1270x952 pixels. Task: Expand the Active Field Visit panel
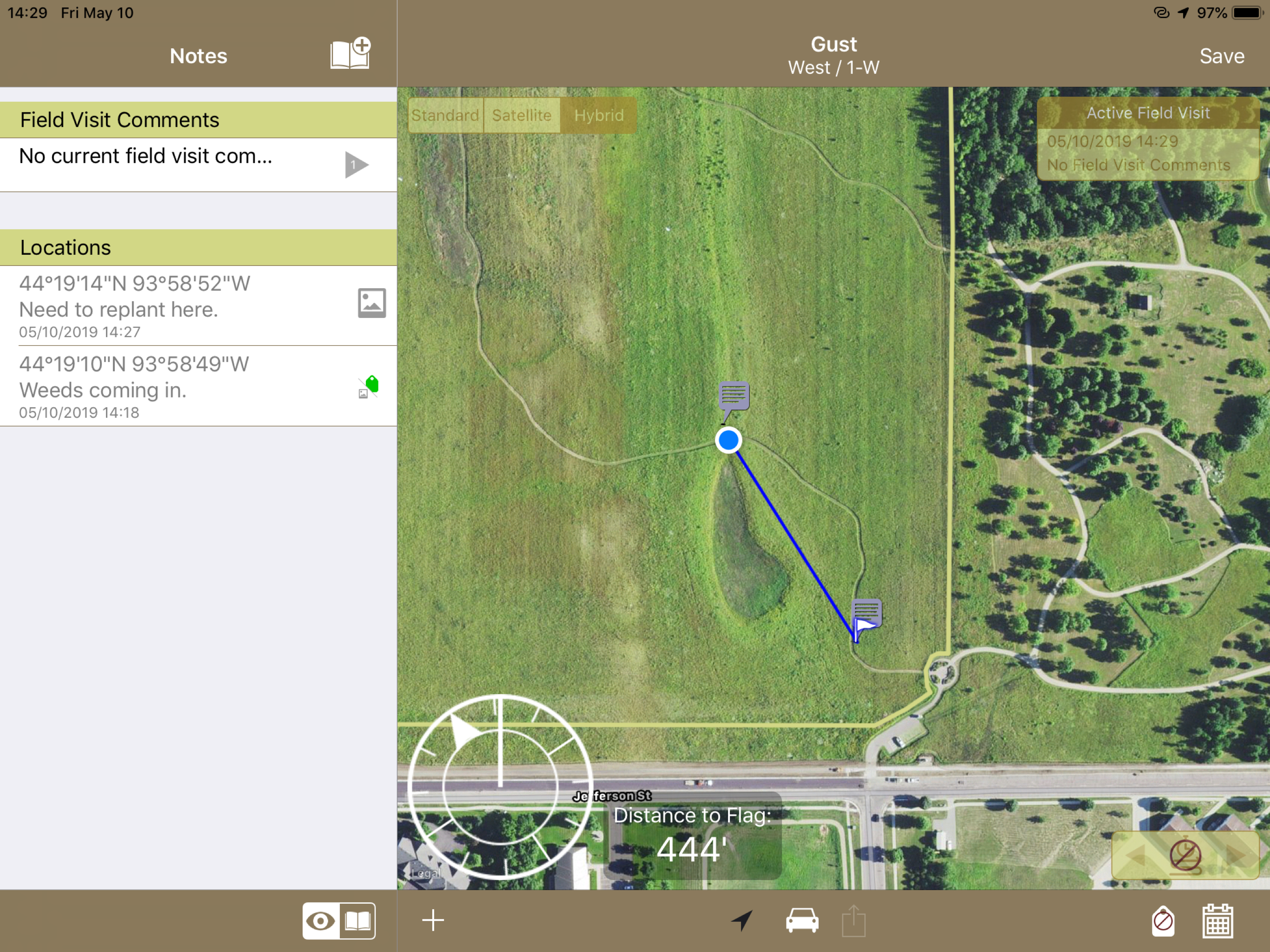point(1147,139)
